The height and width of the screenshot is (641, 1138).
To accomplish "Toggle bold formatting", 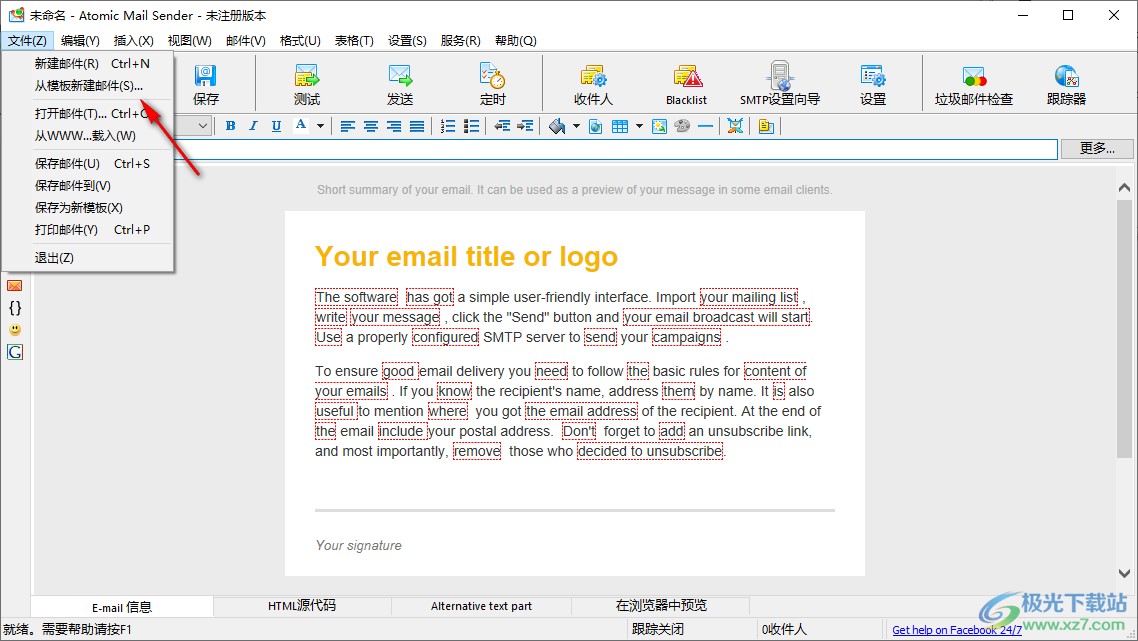I will tap(230, 126).
